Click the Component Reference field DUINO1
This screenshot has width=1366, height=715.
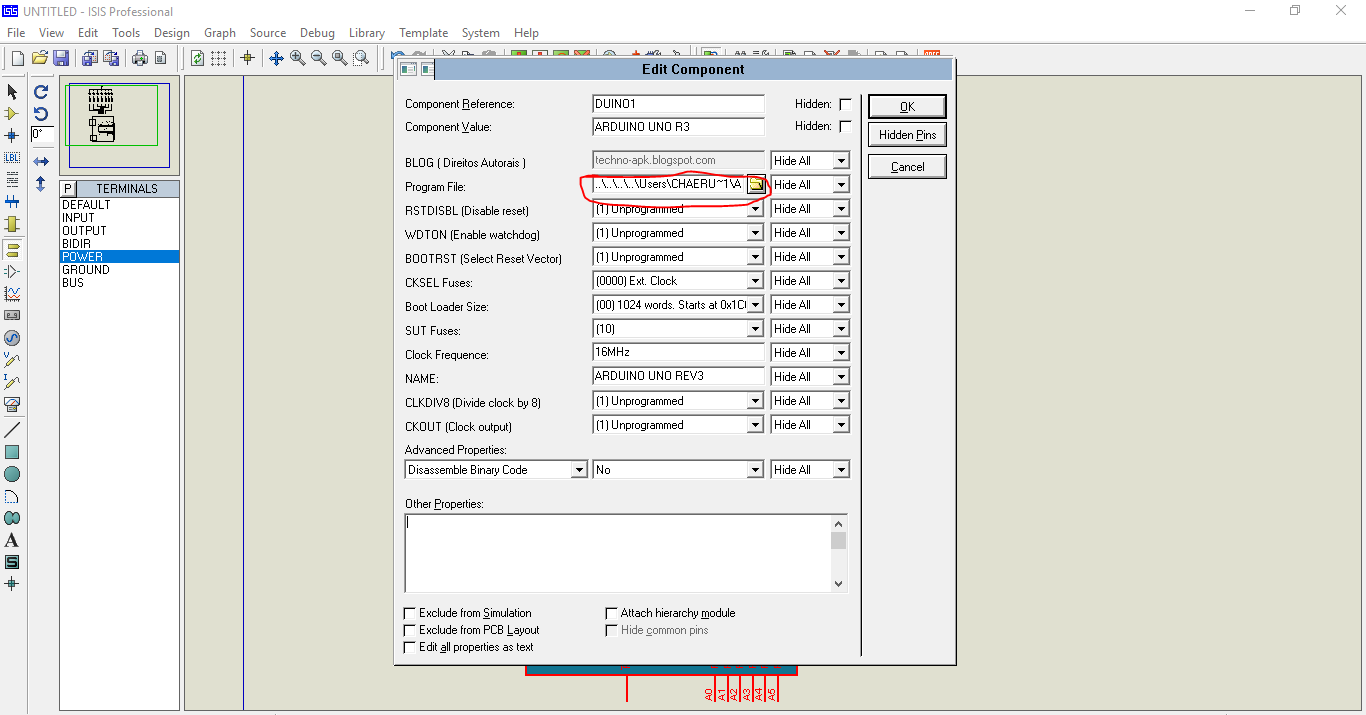tap(678, 104)
